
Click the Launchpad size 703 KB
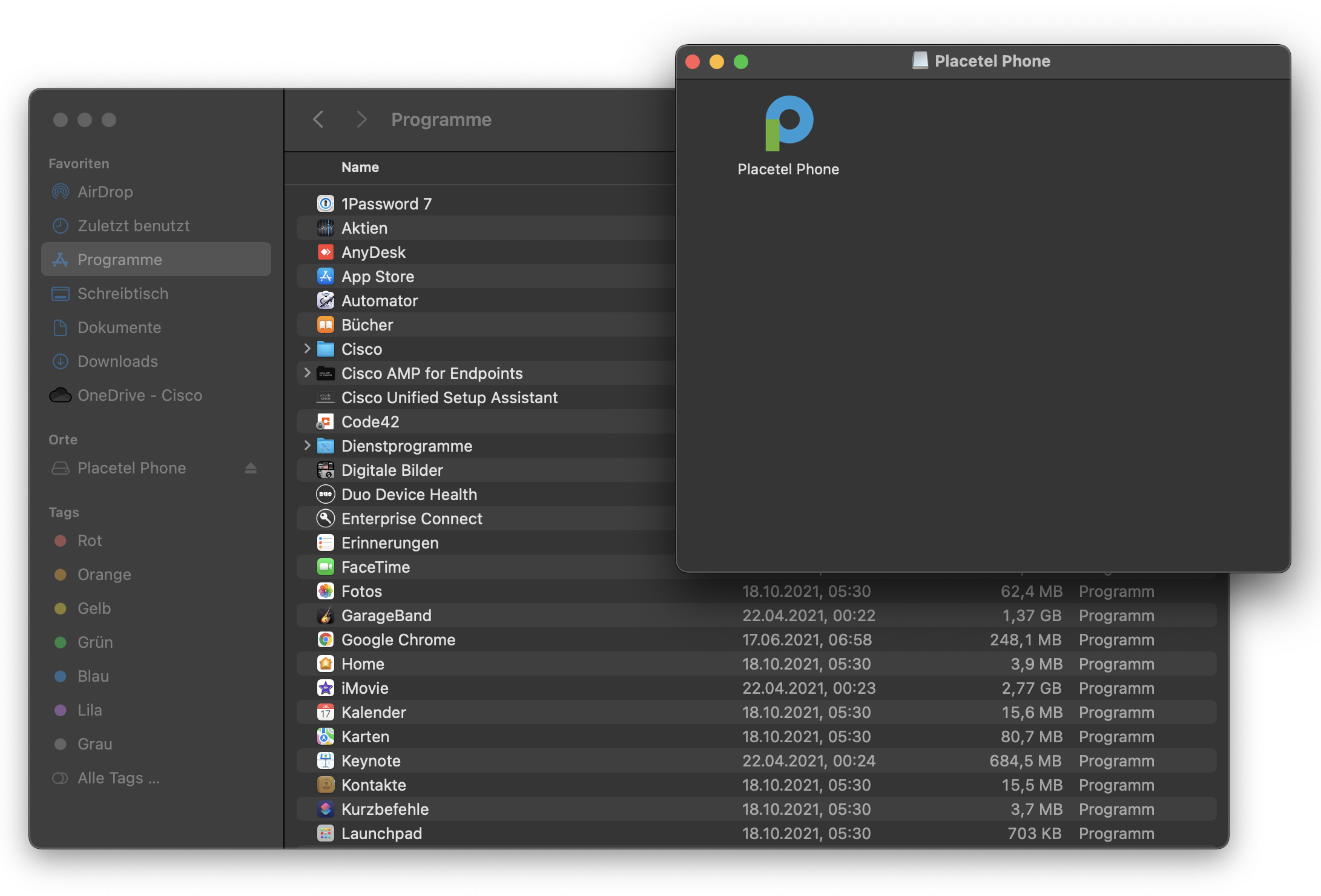point(1035,834)
